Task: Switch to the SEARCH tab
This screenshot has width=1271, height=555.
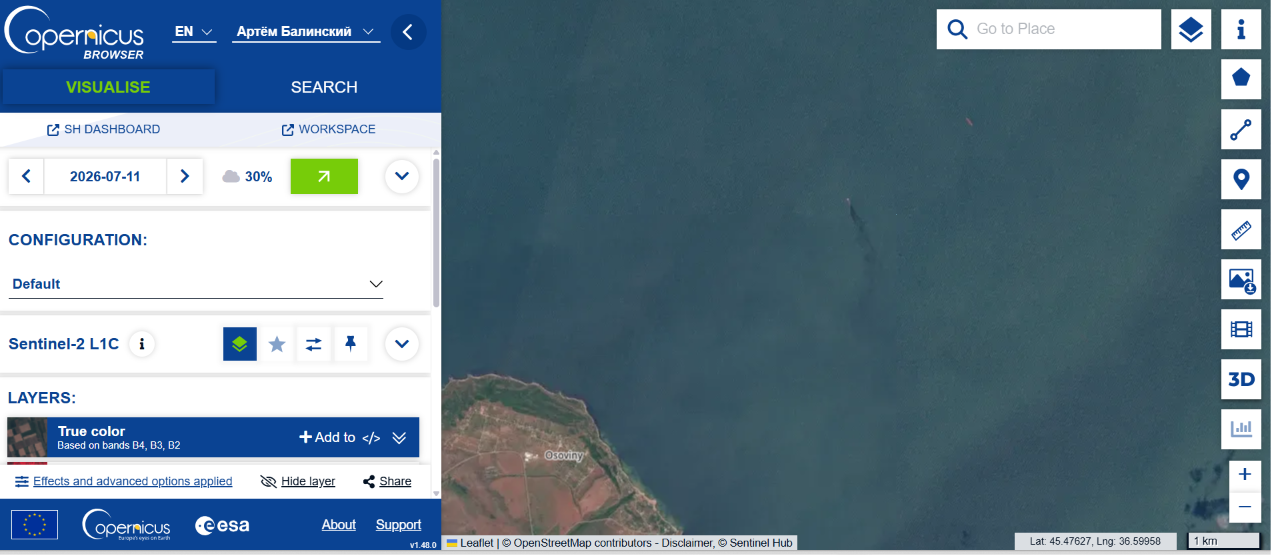Action: coord(324,87)
